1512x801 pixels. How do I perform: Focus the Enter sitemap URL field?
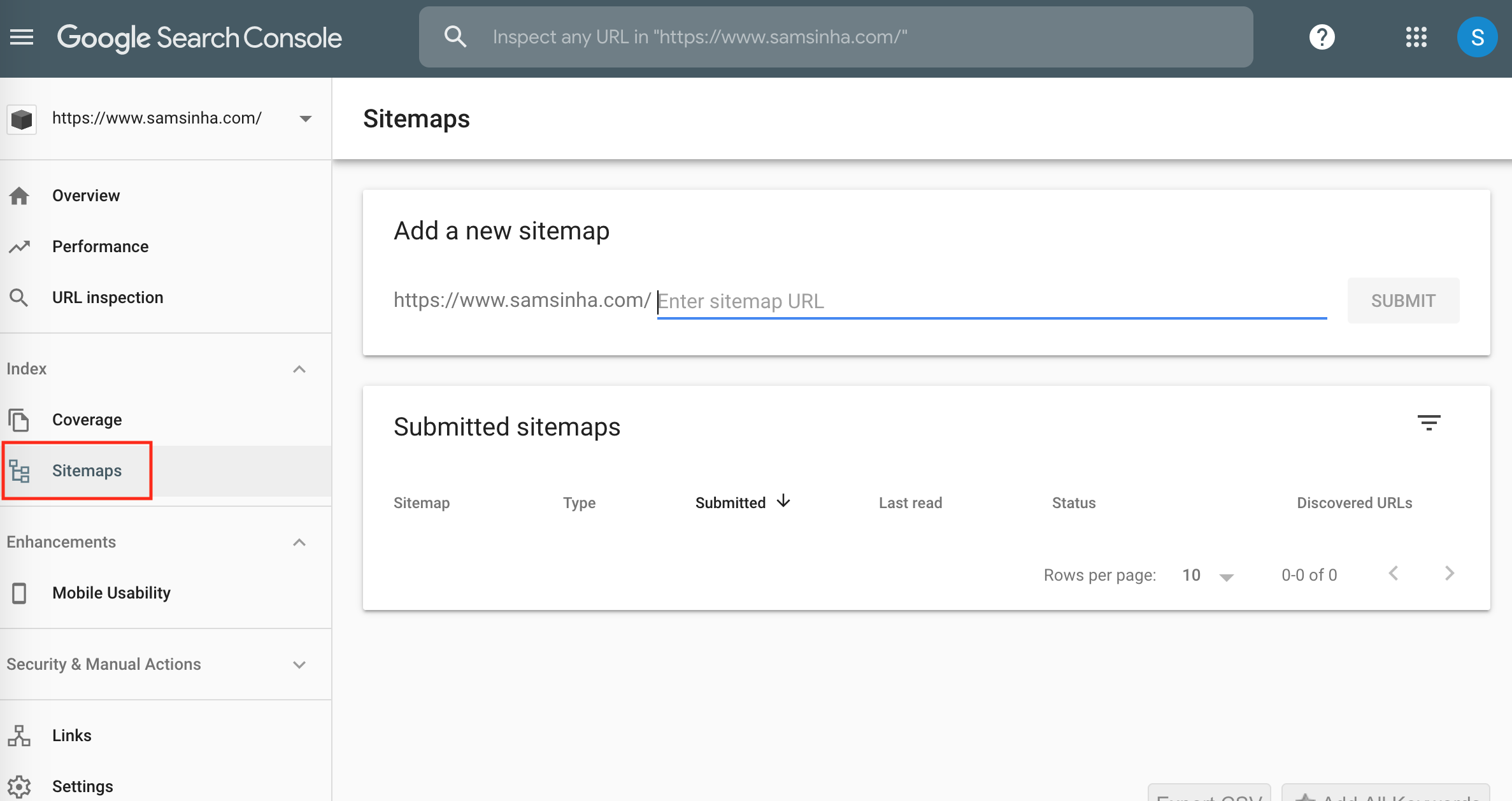click(x=992, y=301)
